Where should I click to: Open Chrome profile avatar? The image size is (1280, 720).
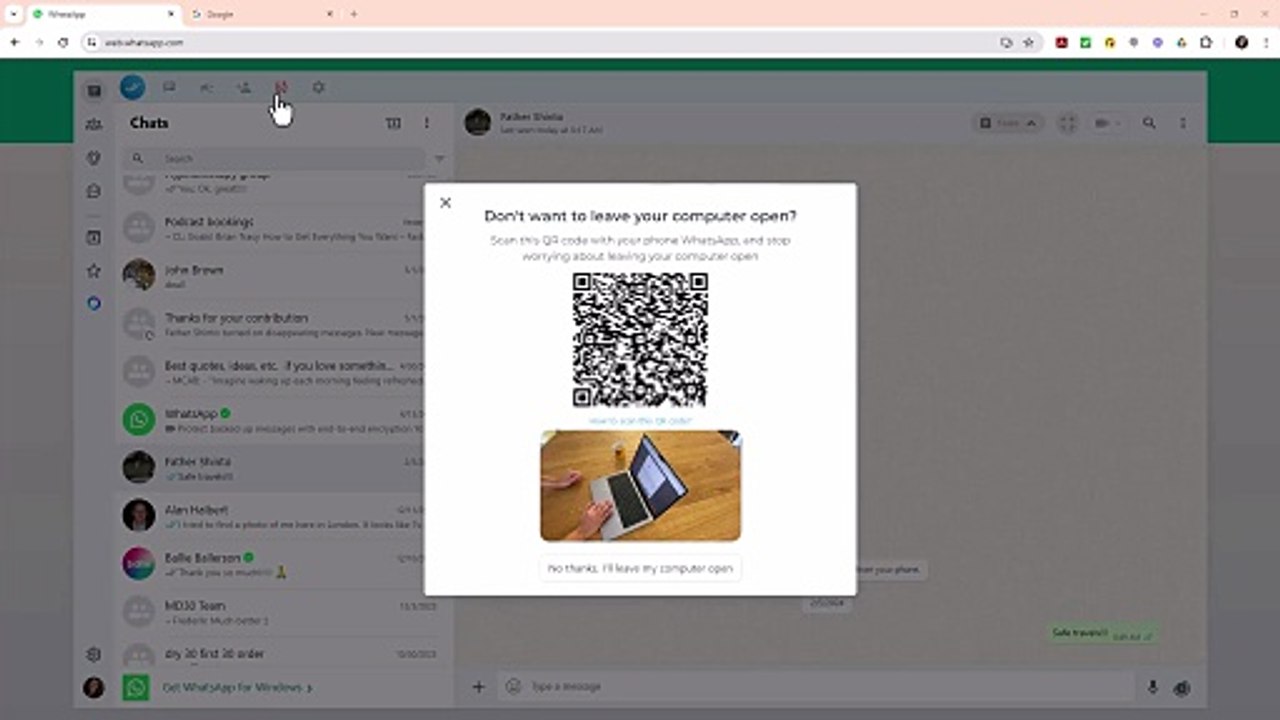[1241, 43]
